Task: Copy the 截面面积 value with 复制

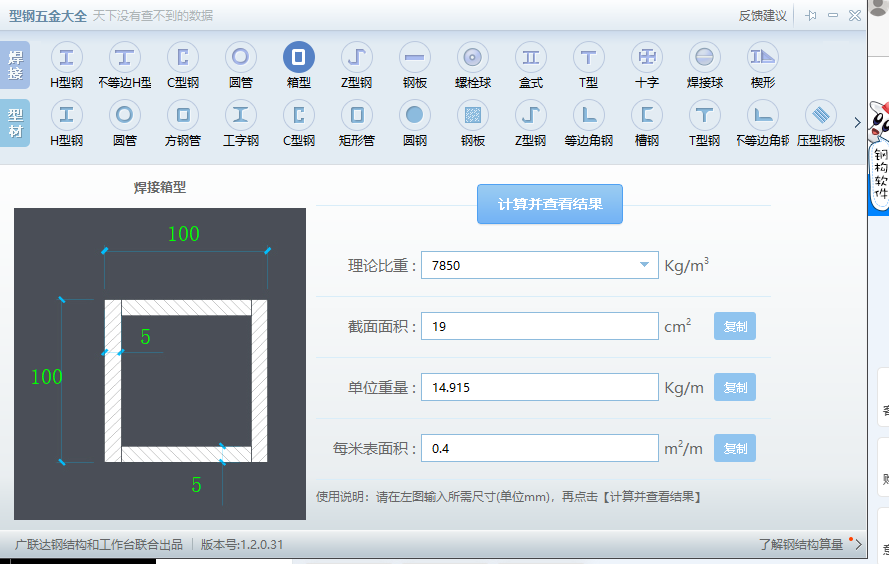Action: coord(735,326)
